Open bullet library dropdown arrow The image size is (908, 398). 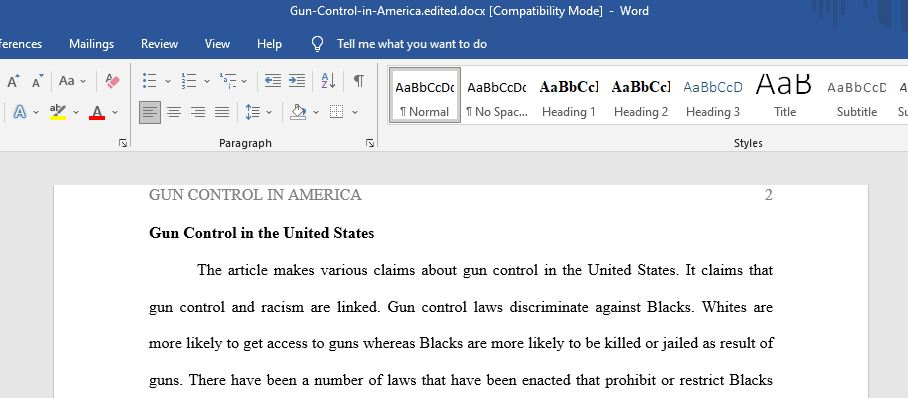point(168,81)
